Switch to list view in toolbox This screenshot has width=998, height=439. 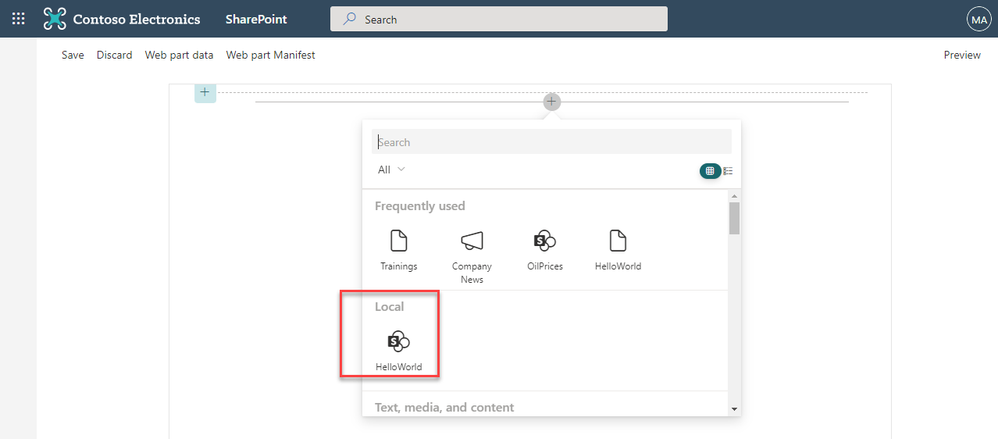[x=728, y=171]
